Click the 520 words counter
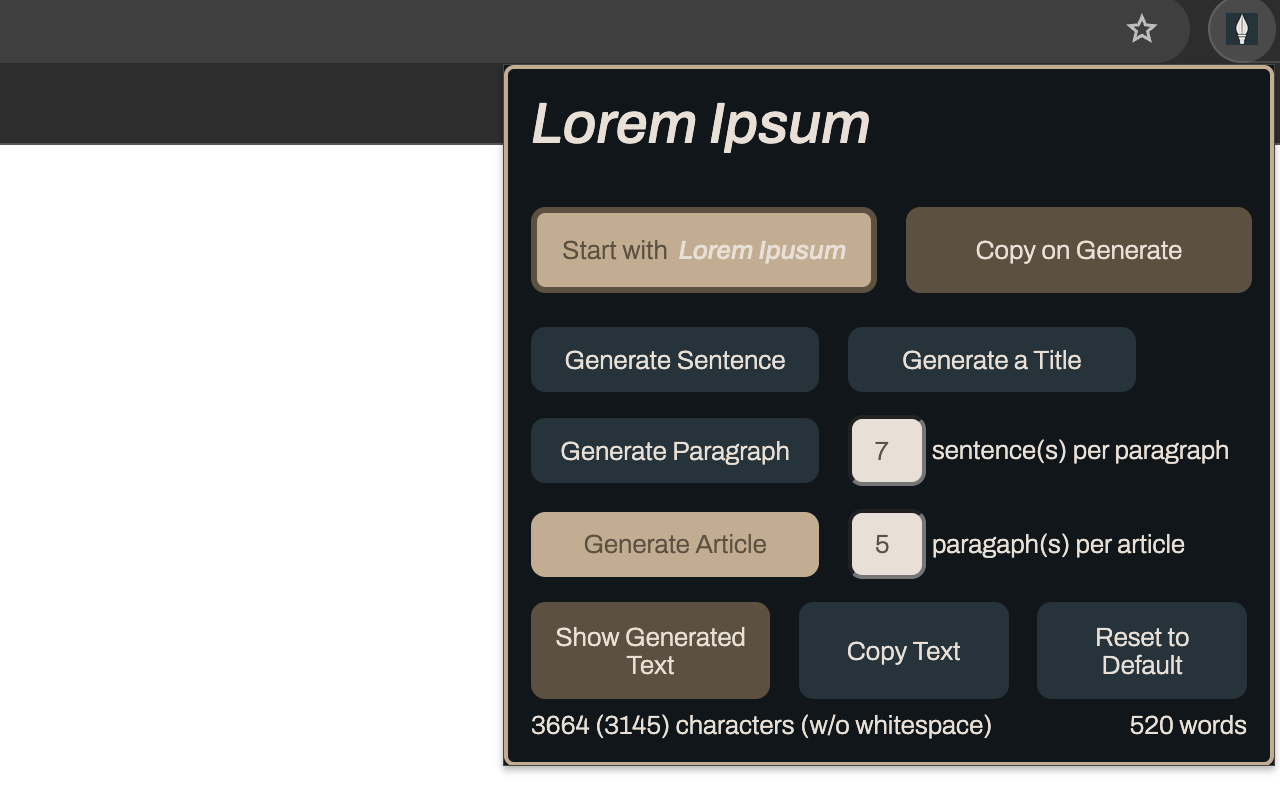This screenshot has height=800, width=1280. [x=1188, y=725]
